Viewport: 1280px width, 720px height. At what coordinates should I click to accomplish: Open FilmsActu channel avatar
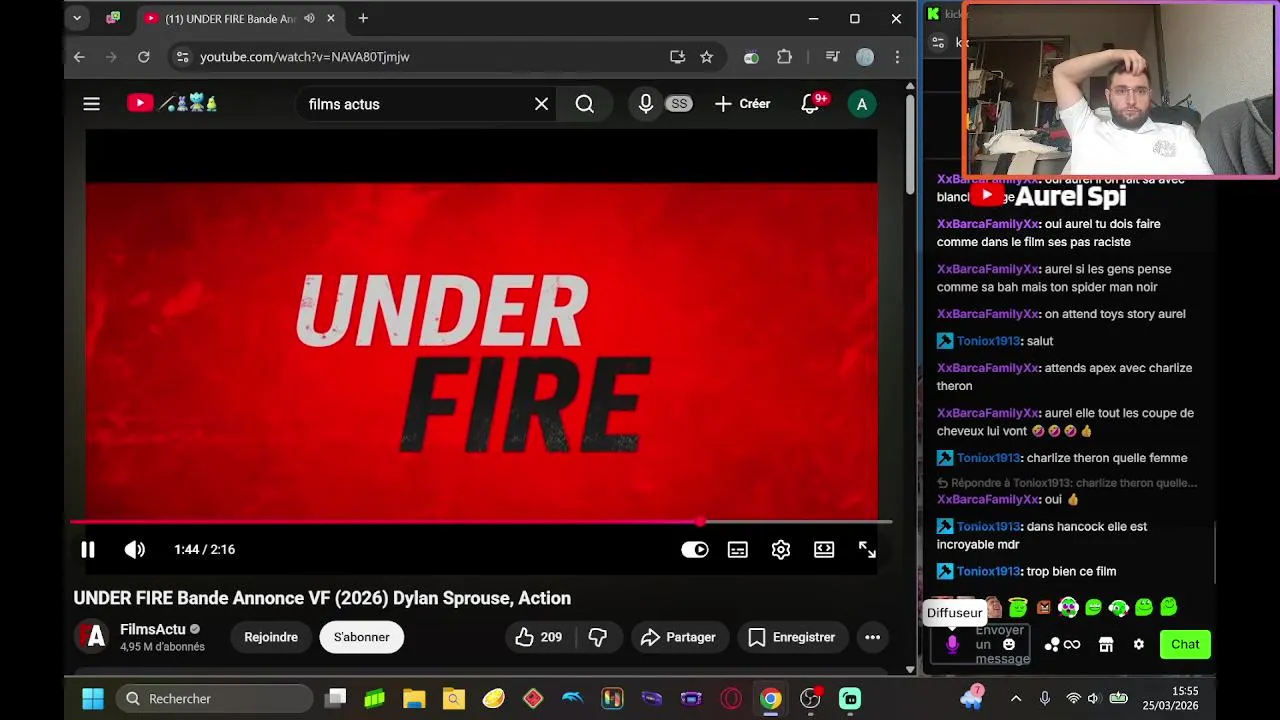pos(93,636)
